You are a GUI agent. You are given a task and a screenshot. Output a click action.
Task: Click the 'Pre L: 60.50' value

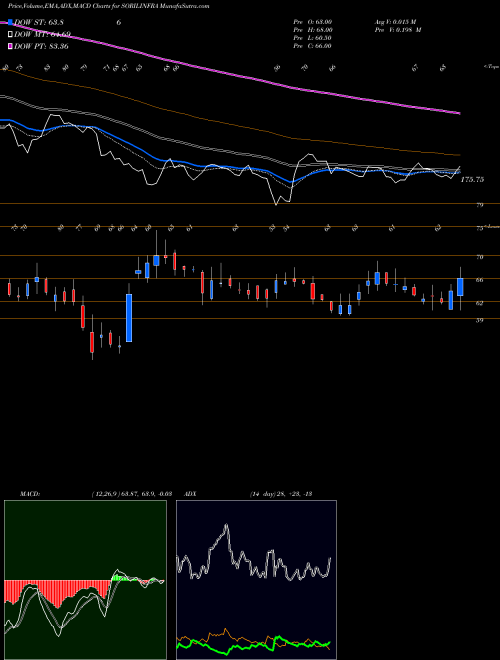tap(312, 38)
